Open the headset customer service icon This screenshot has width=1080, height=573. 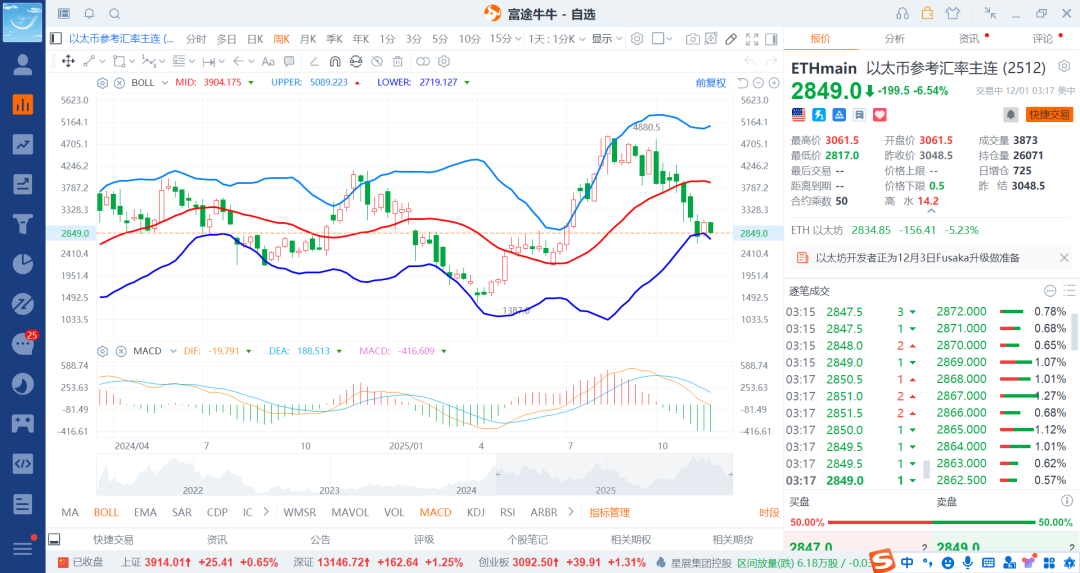(902, 13)
